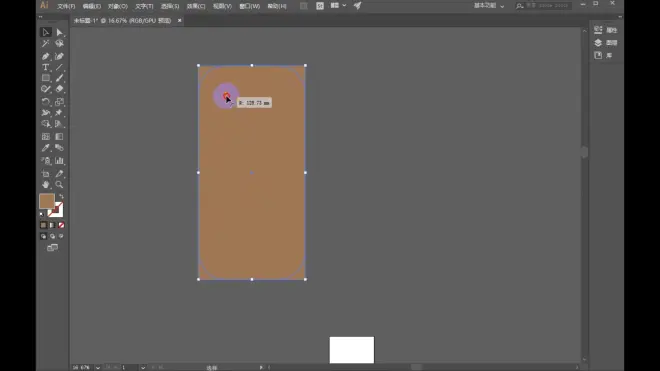Screen dimensions: 660x371
Task: Select the Pen tool
Action: click(45, 56)
